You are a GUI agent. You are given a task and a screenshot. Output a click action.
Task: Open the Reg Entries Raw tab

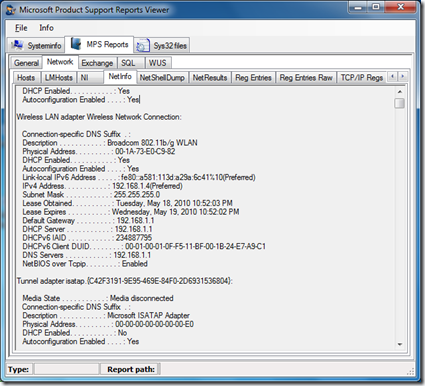pos(306,78)
